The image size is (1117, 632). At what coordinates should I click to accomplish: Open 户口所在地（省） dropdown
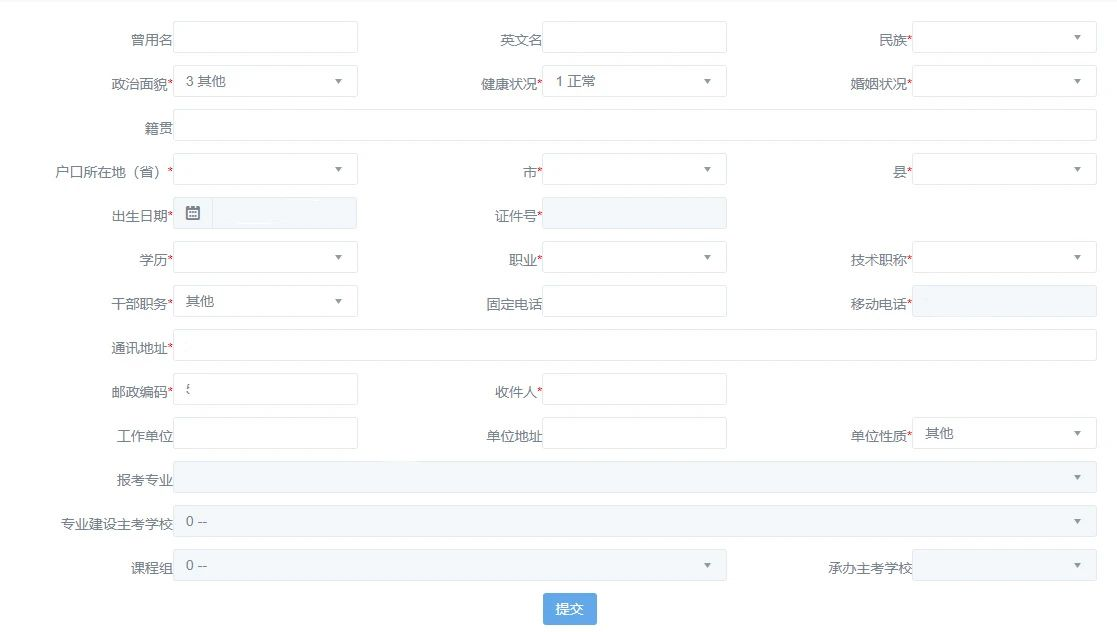265,170
